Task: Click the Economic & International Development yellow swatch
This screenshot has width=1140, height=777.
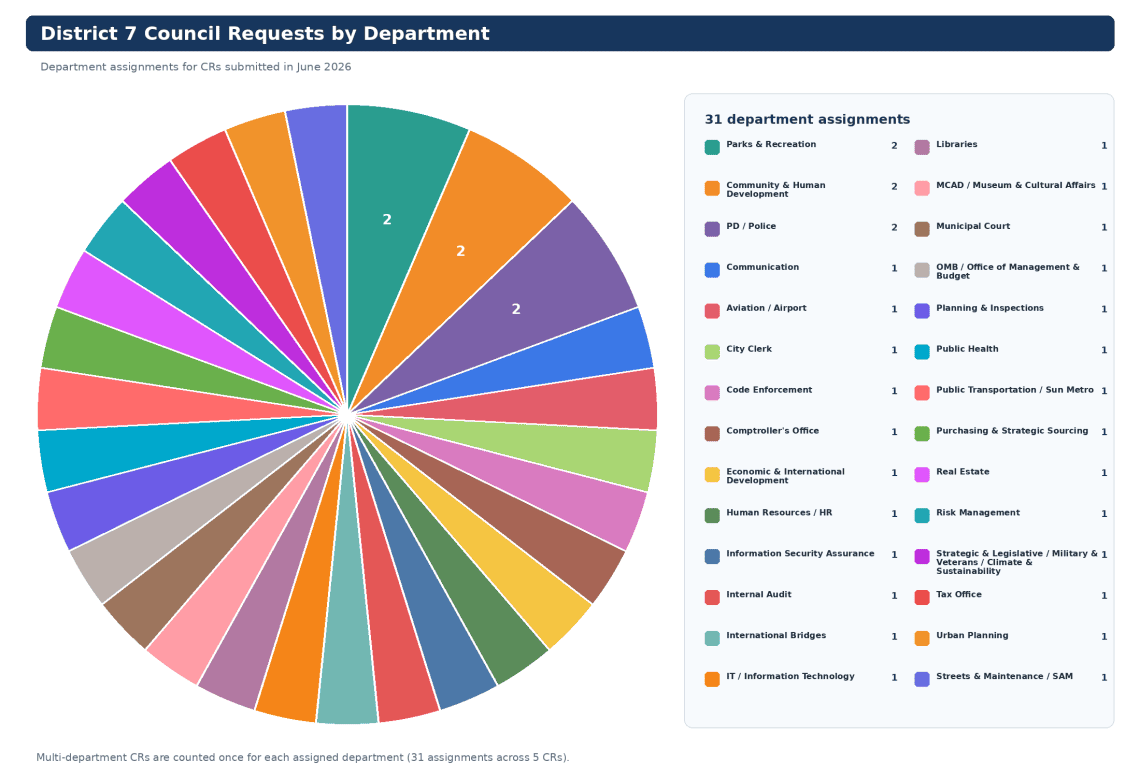Action: (712, 475)
